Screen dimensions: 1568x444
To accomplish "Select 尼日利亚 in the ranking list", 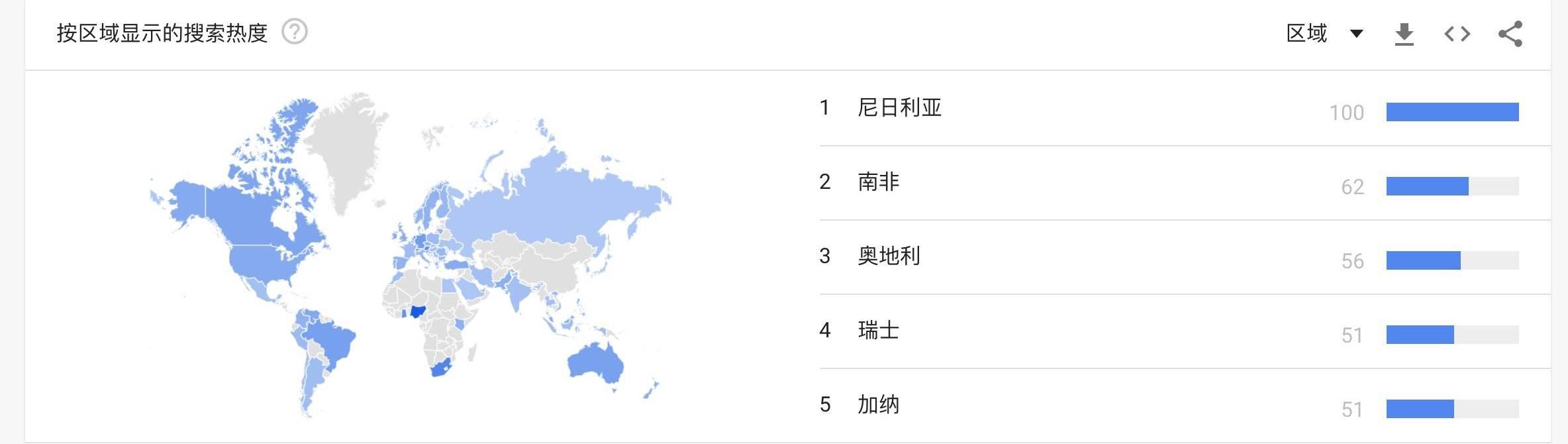I will pos(899,107).
